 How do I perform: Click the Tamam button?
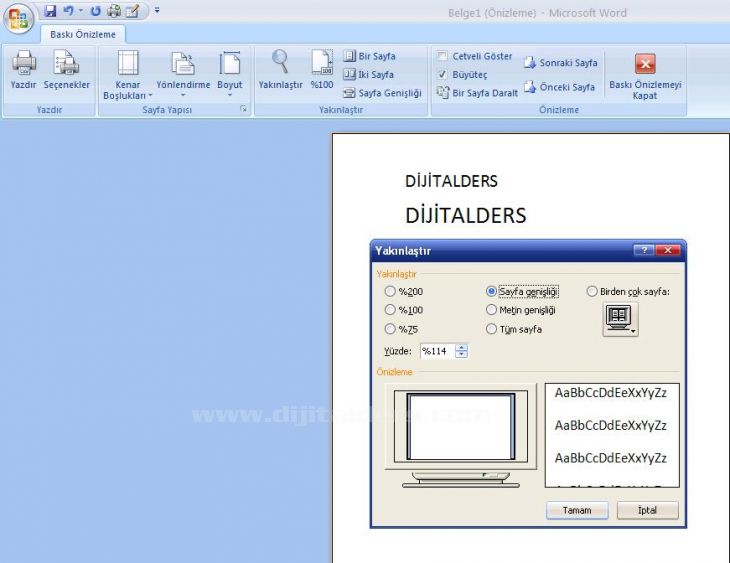click(577, 510)
